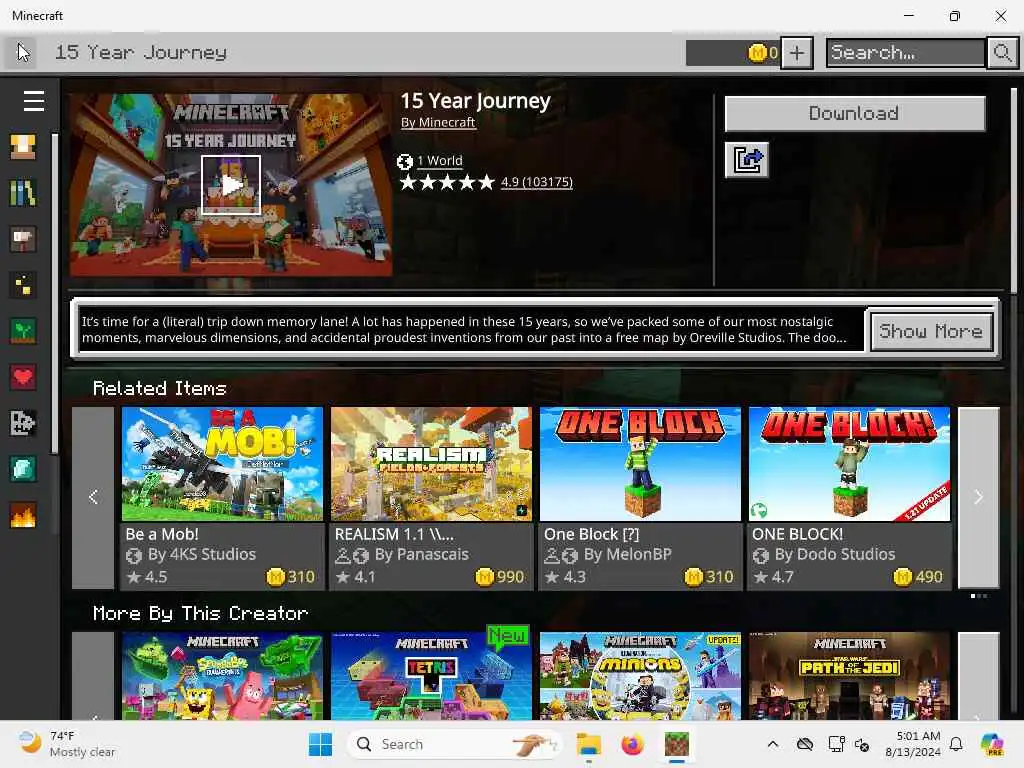Open the hamburger menu in the sidebar
The image size is (1024, 768).
(x=33, y=101)
